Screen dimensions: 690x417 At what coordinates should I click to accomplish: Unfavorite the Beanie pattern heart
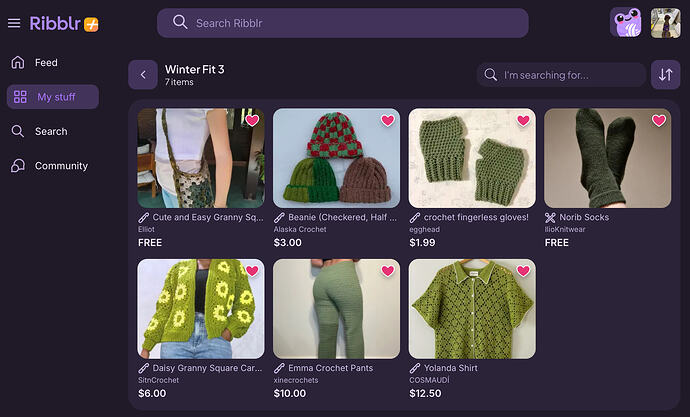point(387,121)
